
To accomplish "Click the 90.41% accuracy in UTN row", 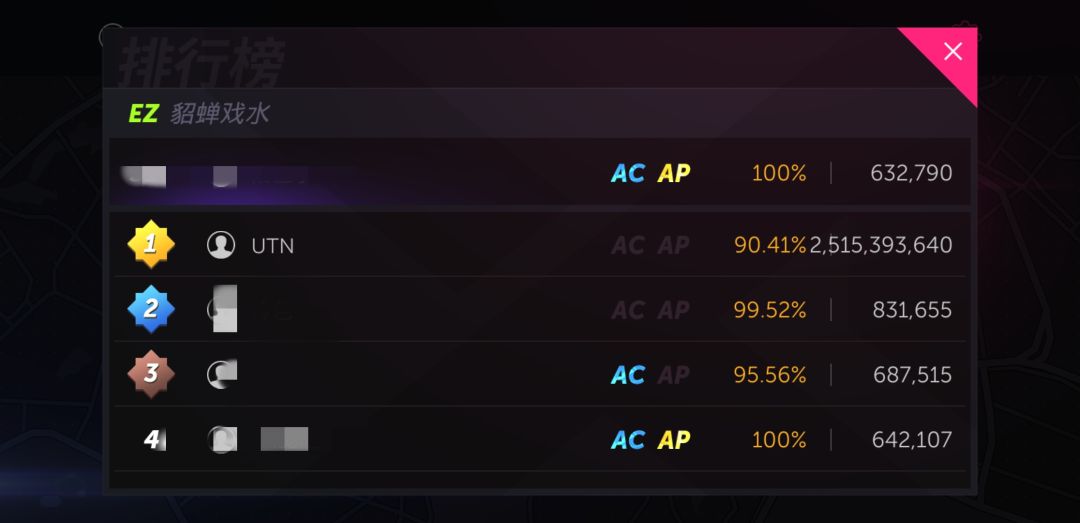I will point(770,245).
